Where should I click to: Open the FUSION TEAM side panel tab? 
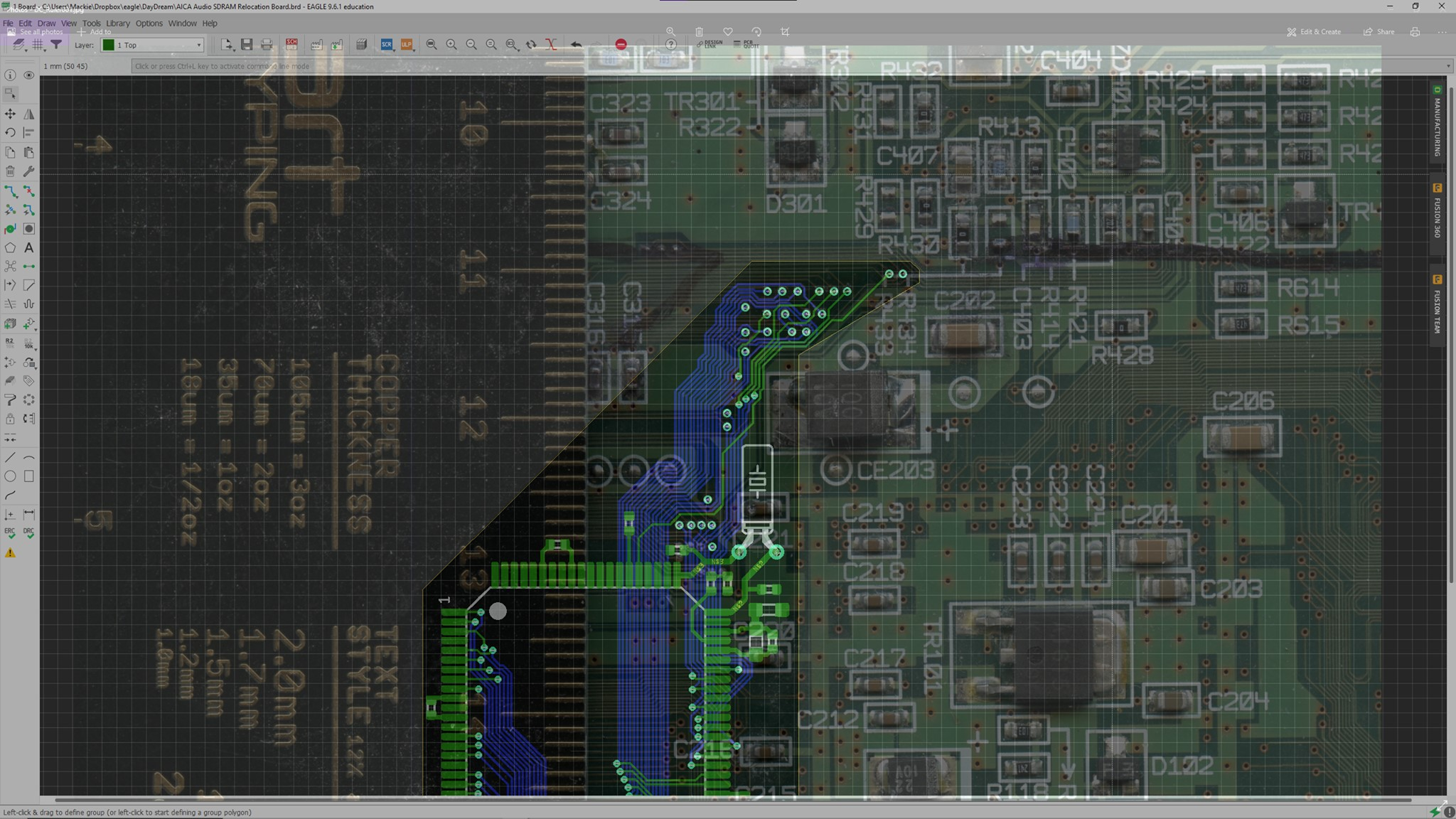1437,307
